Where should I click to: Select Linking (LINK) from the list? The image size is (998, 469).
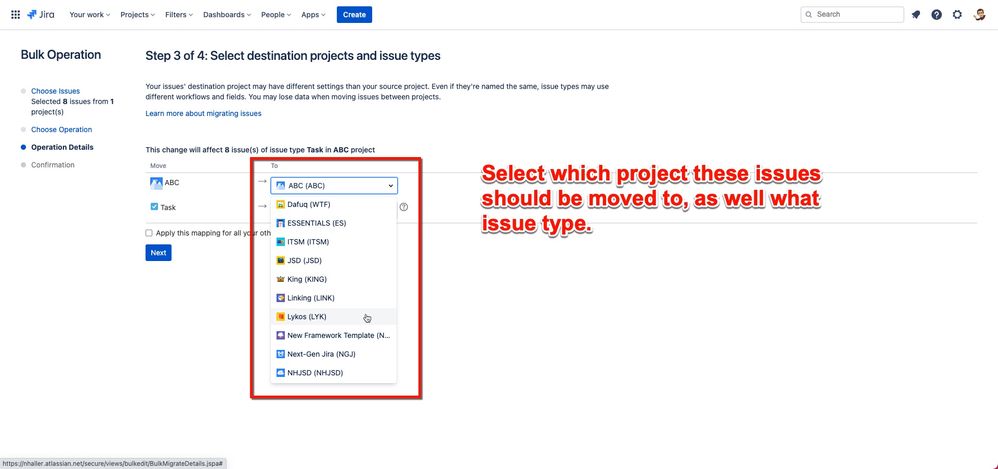point(334,298)
